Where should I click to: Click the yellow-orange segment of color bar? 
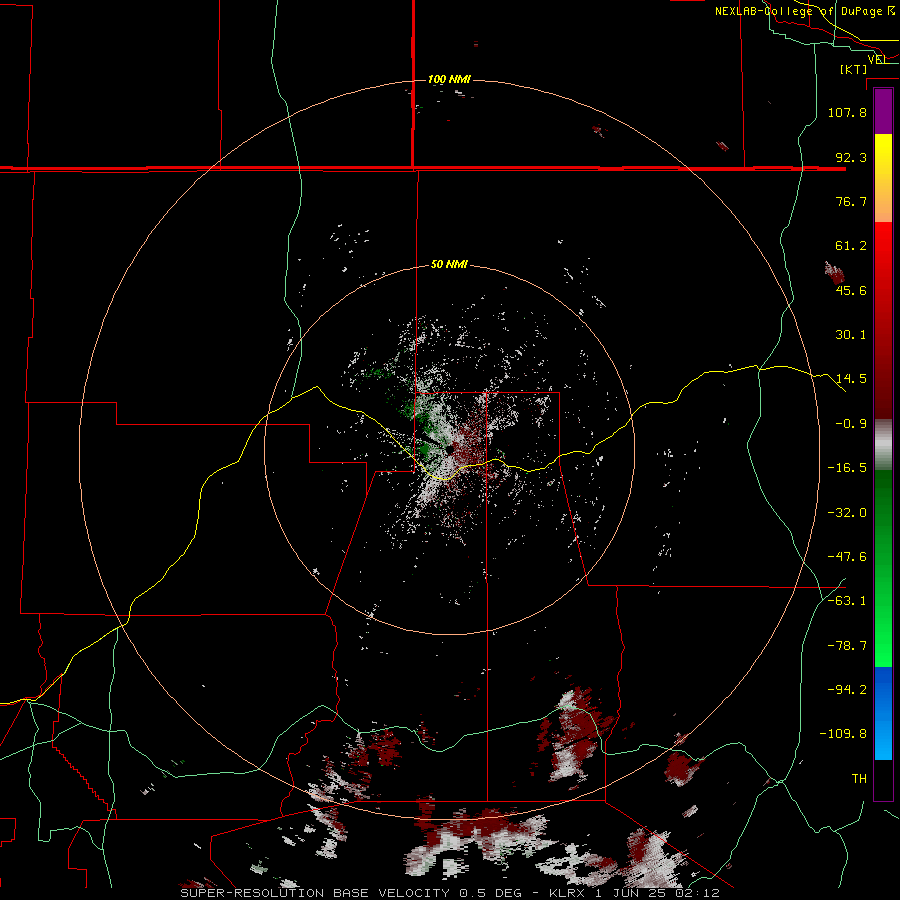pos(883,178)
